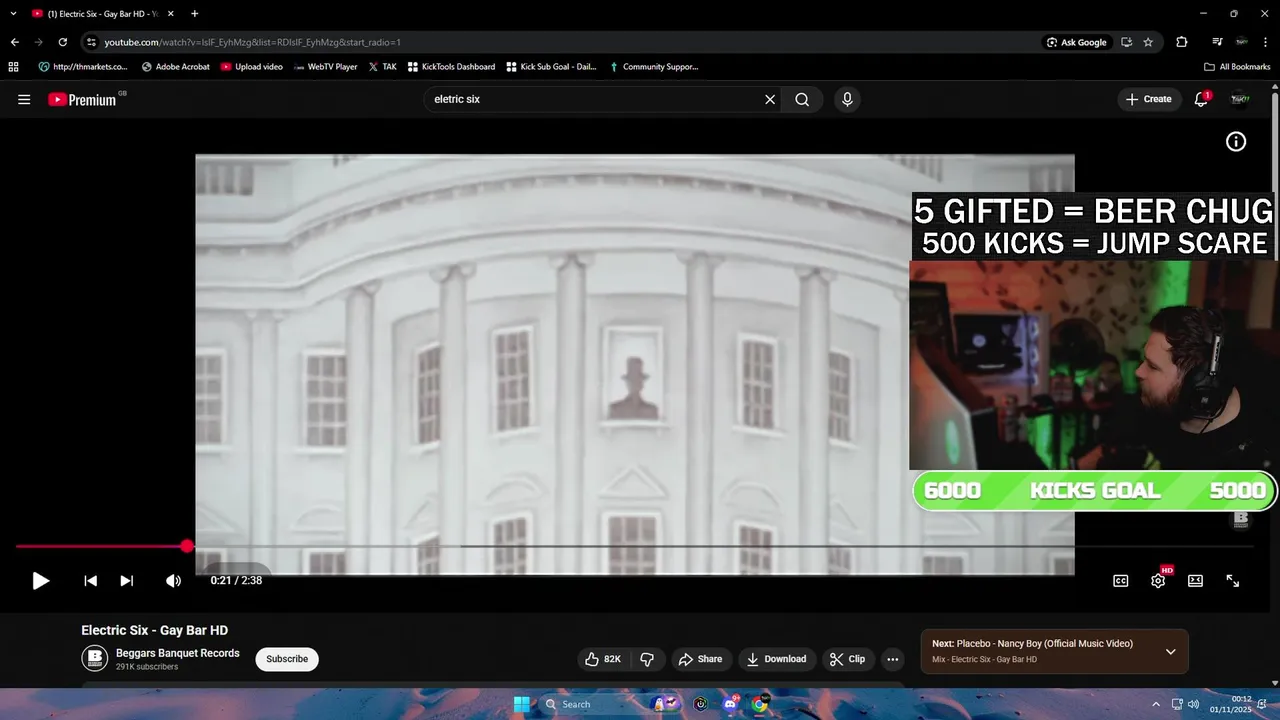Open the Create menu
Screen dimensions: 1280x720
(x=1149, y=99)
